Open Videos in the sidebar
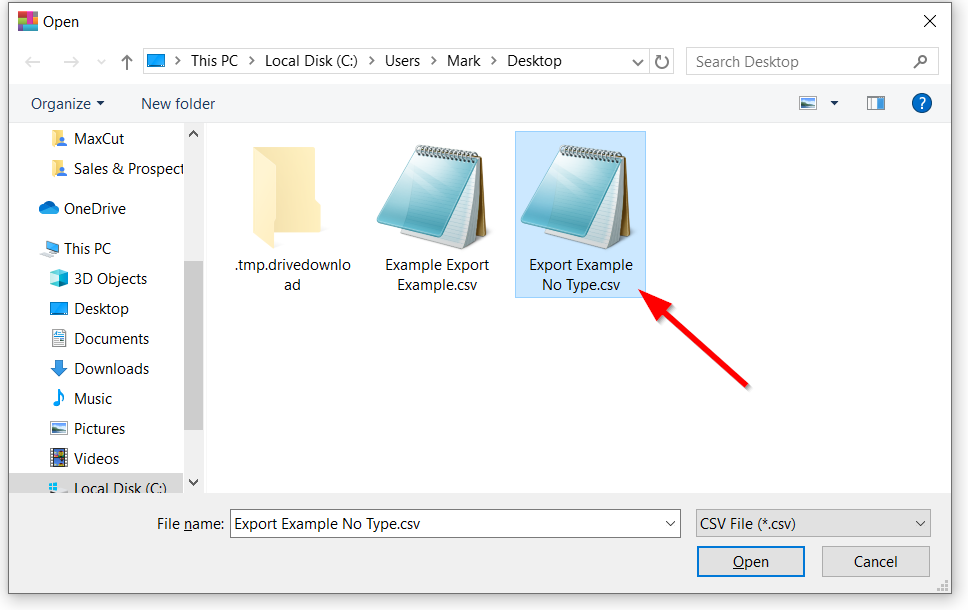Viewport: 968px width, 610px height. pyautogui.click(x=84, y=458)
